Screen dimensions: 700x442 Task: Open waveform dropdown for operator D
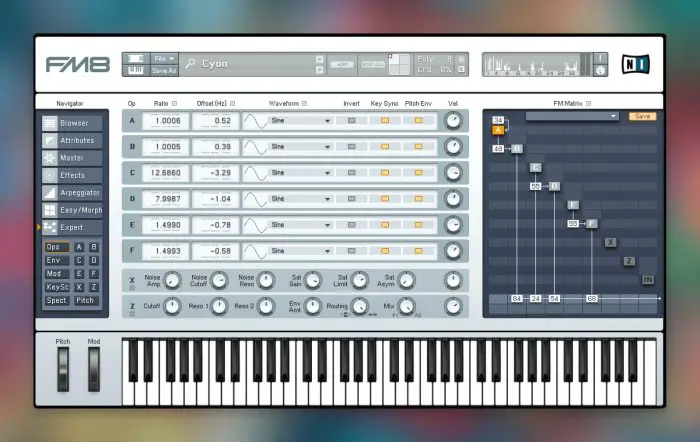pyautogui.click(x=301, y=199)
